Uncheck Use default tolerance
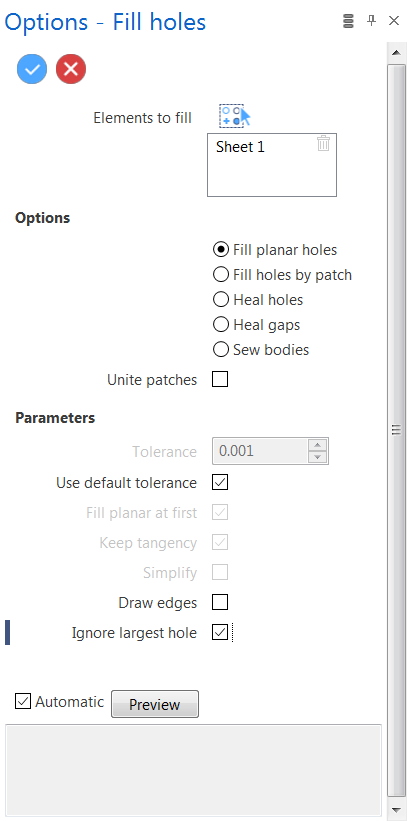407x821 pixels. point(220,482)
